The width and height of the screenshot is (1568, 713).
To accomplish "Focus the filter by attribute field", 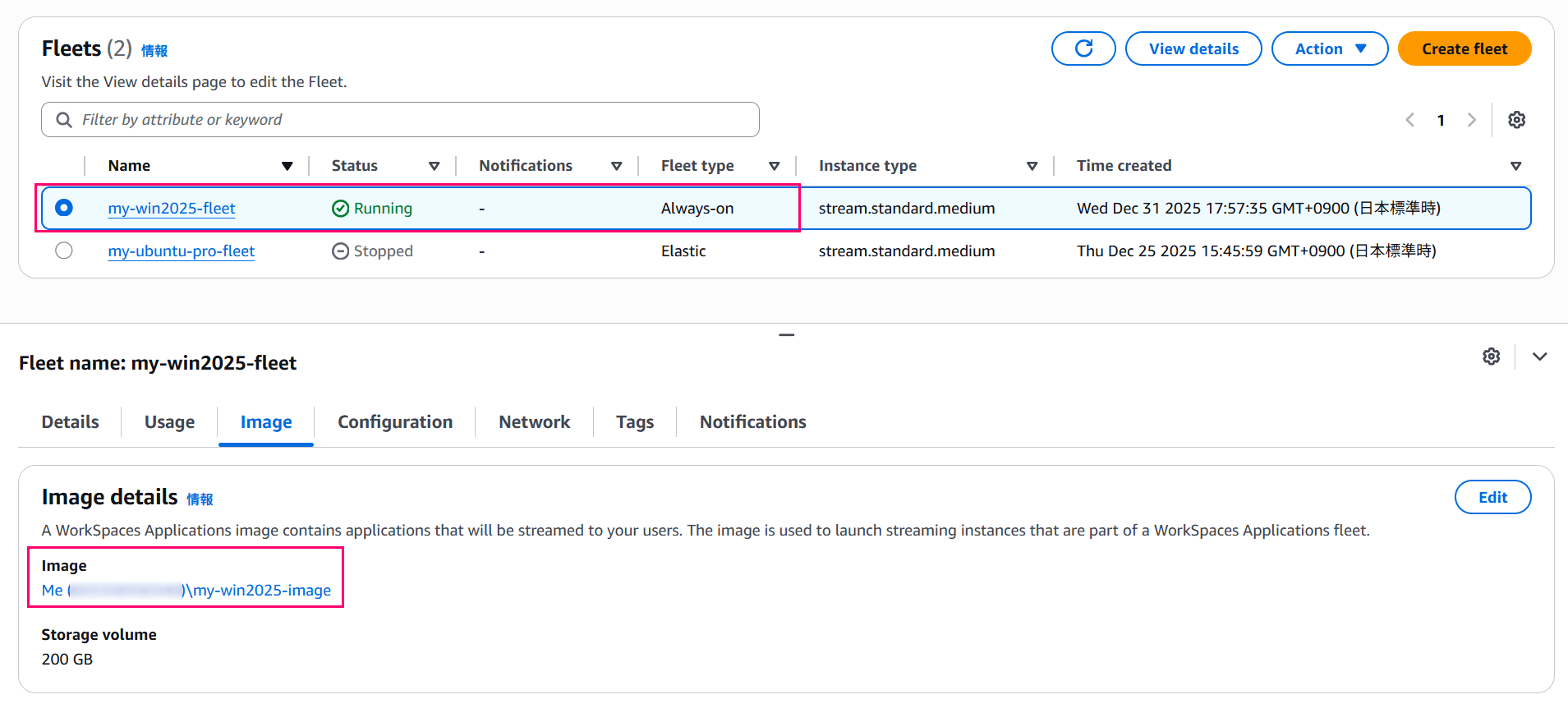I will (400, 120).
